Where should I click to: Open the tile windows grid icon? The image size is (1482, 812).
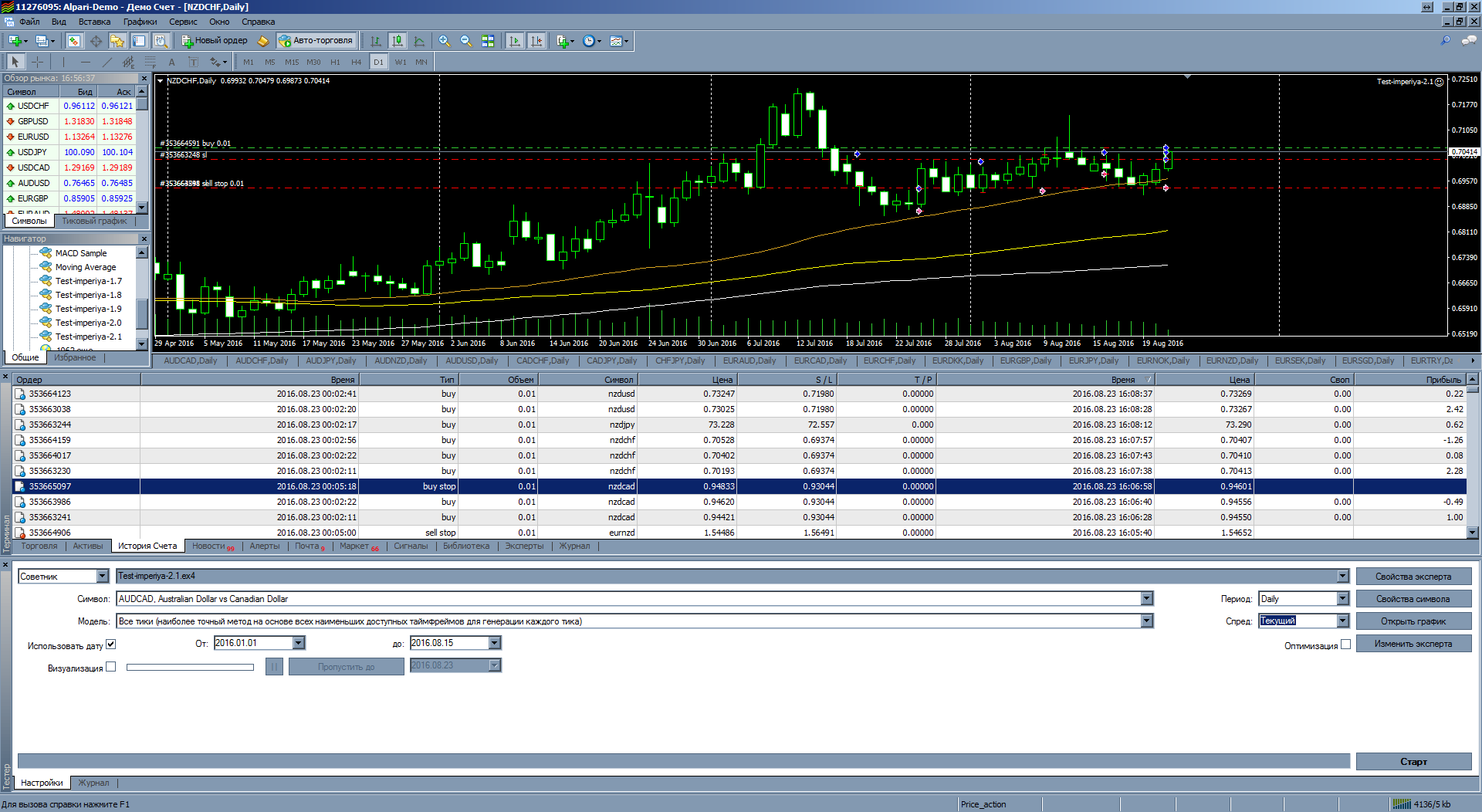pyautogui.click(x=487, y=41)
